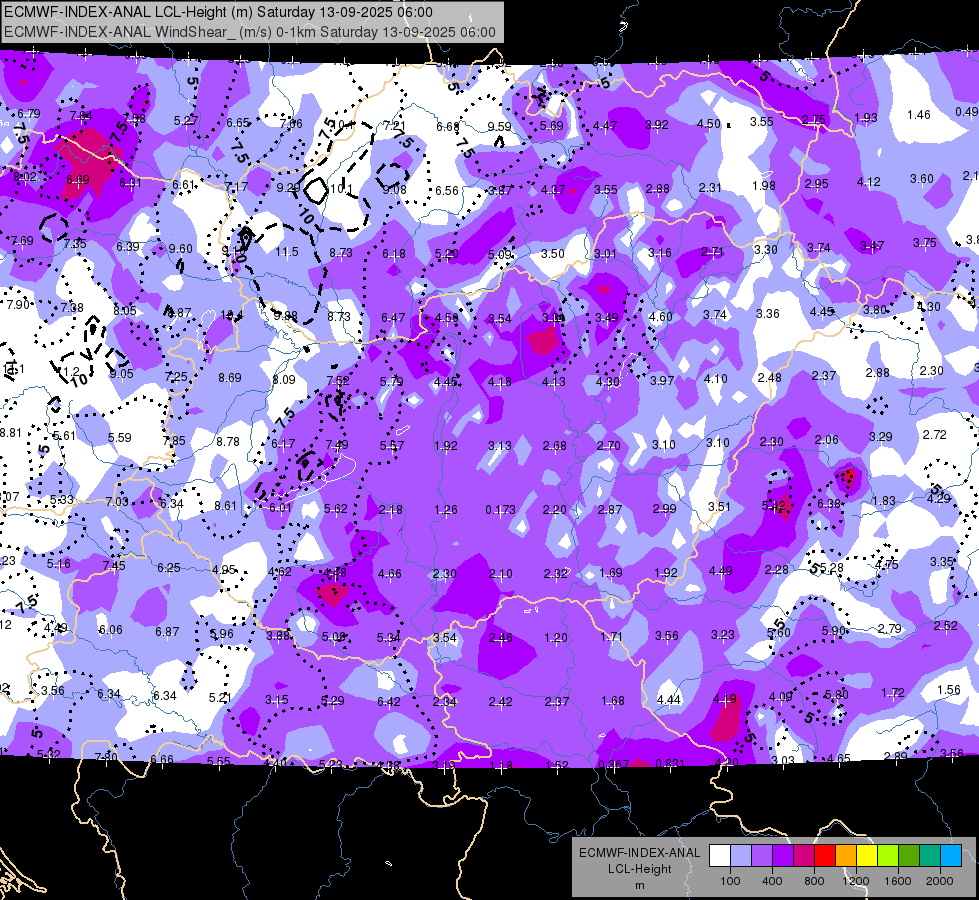The height and width of the screenshot is (900, 979).
Task: Click the teal legend swatch
Action: click(x=929, y=855)
